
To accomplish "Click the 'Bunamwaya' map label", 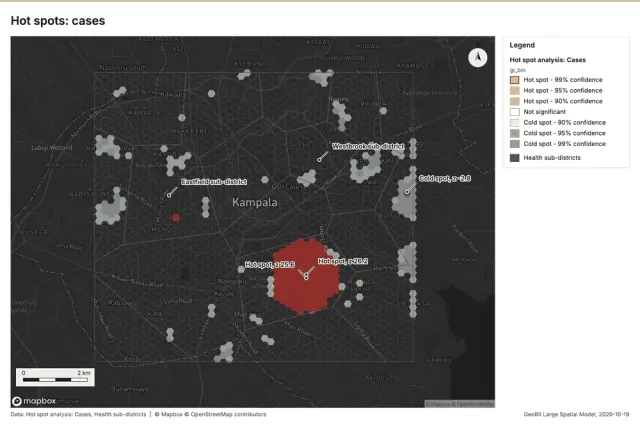I will coord(129,389).
